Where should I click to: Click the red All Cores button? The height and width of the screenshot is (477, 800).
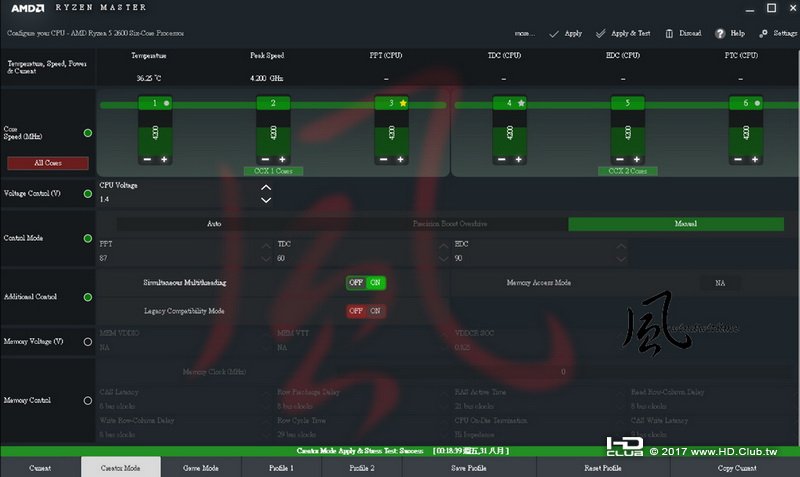[48, 163]
